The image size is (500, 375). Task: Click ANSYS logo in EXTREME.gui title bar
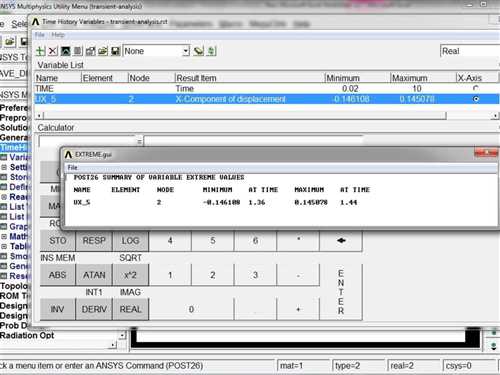(69, 154)
